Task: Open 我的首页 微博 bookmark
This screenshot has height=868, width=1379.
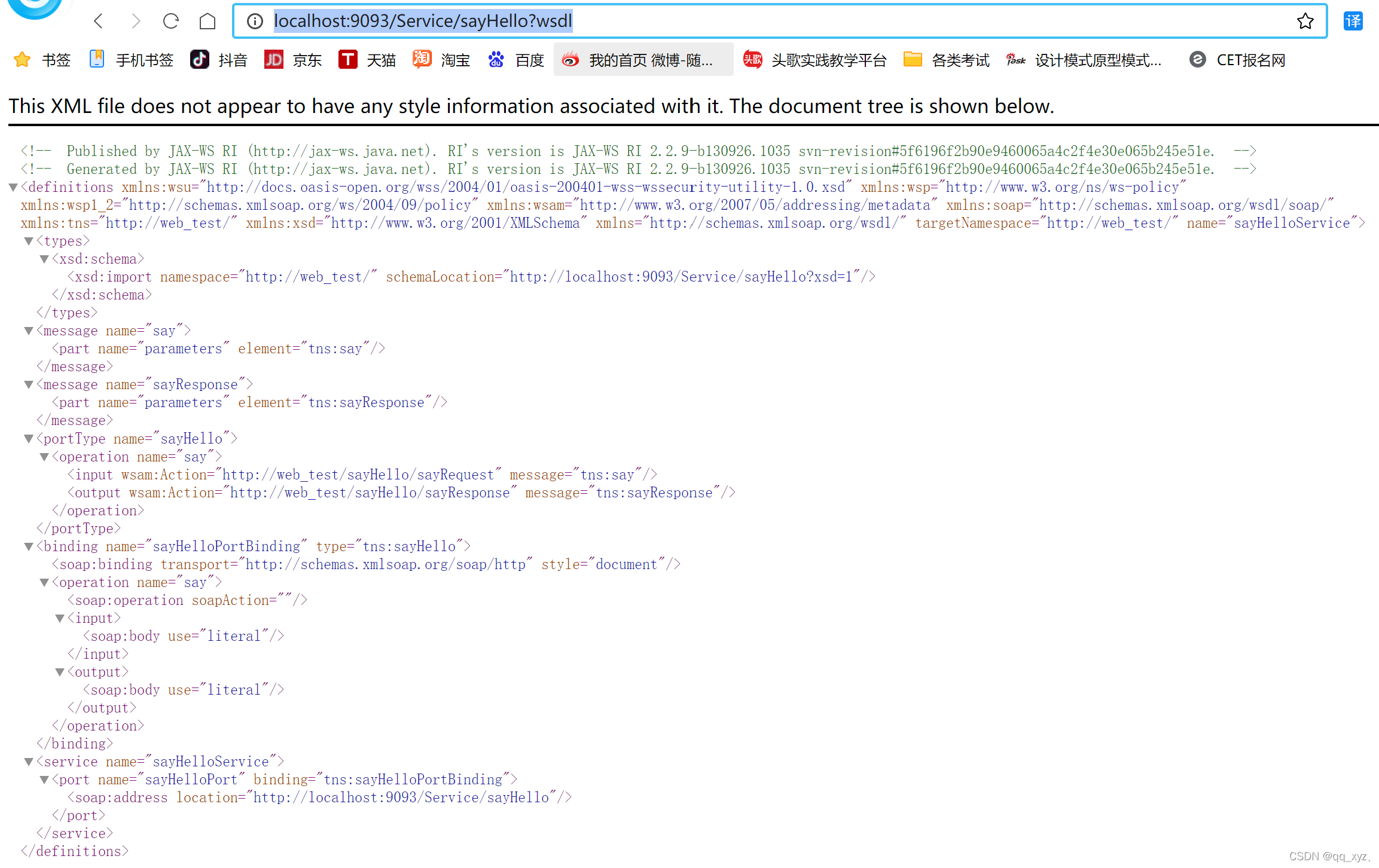Action: 643,60
